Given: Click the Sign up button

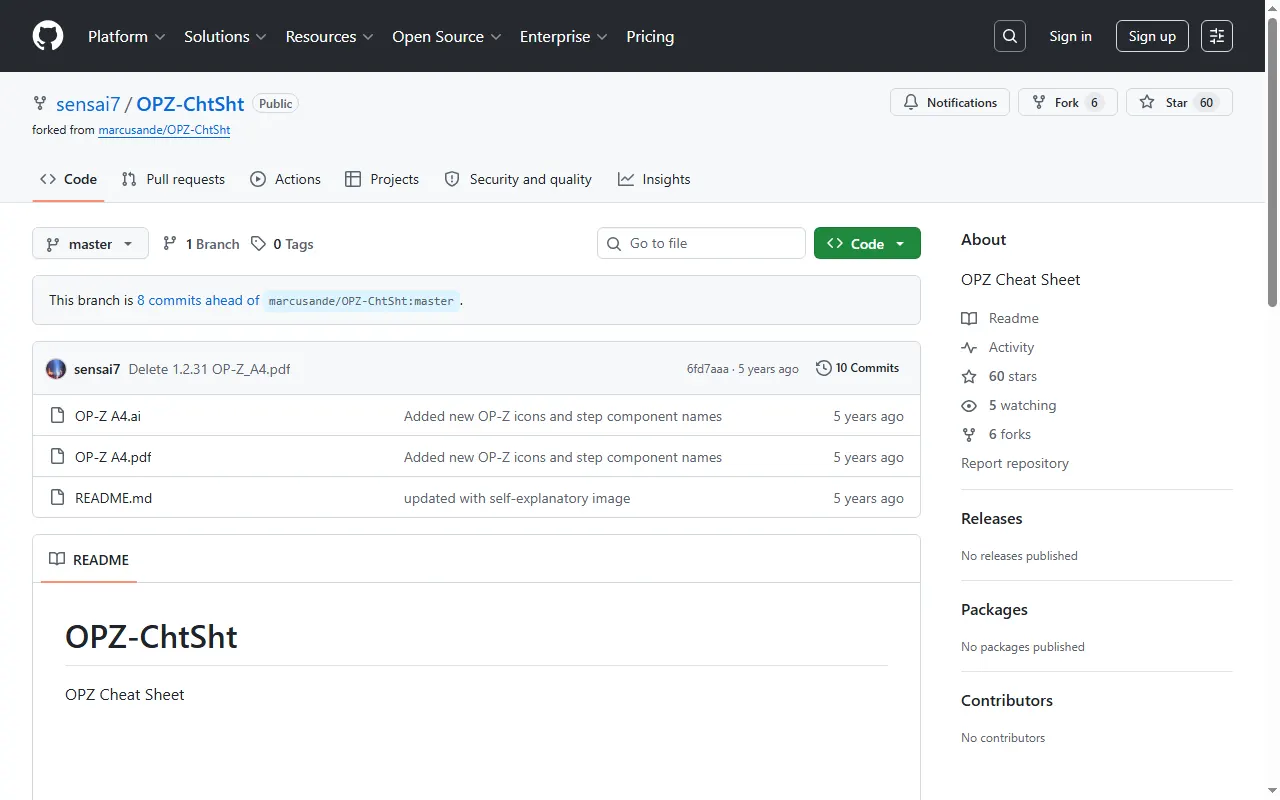Looking at the screenshot, I should [1152, 36].
